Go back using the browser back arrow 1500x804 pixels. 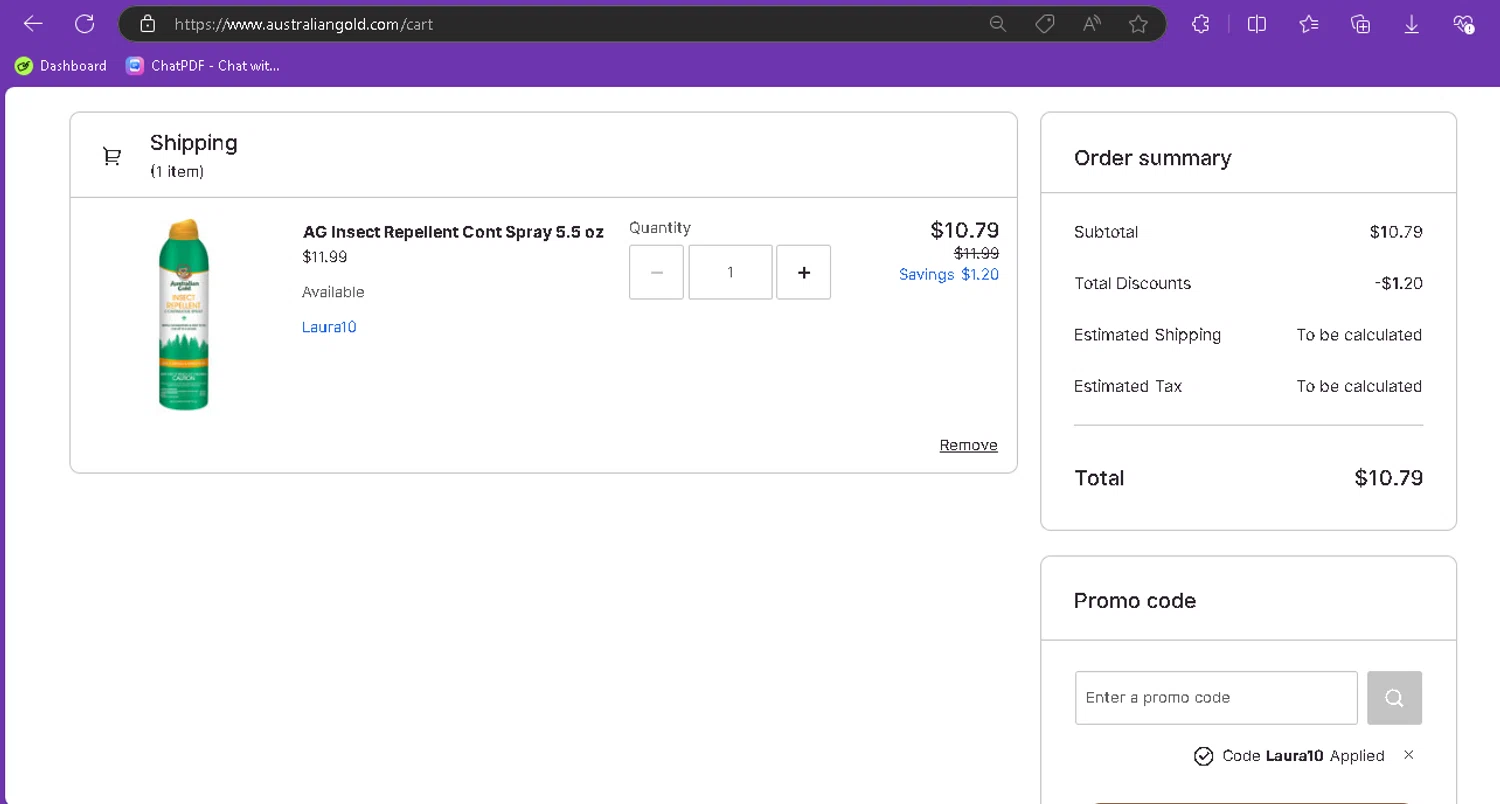click(33, 24)
